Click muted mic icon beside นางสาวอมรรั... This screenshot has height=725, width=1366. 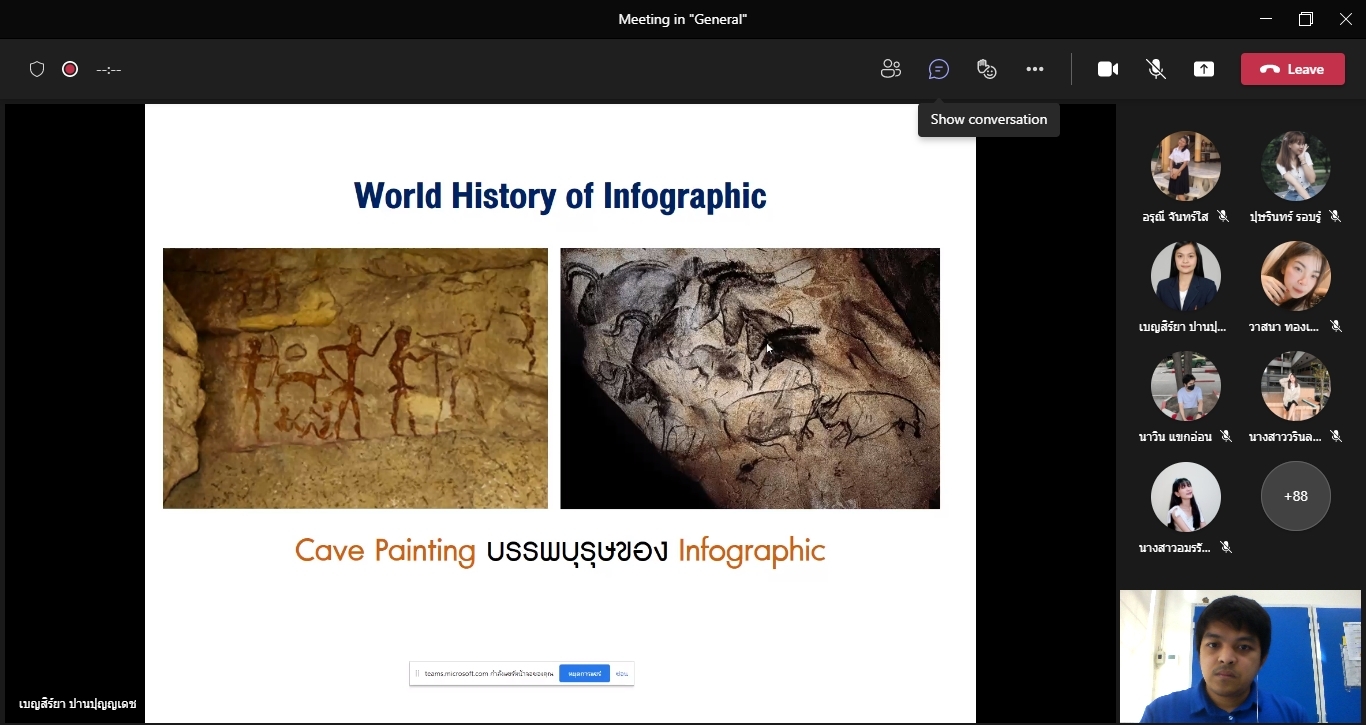click(1225, 547)
